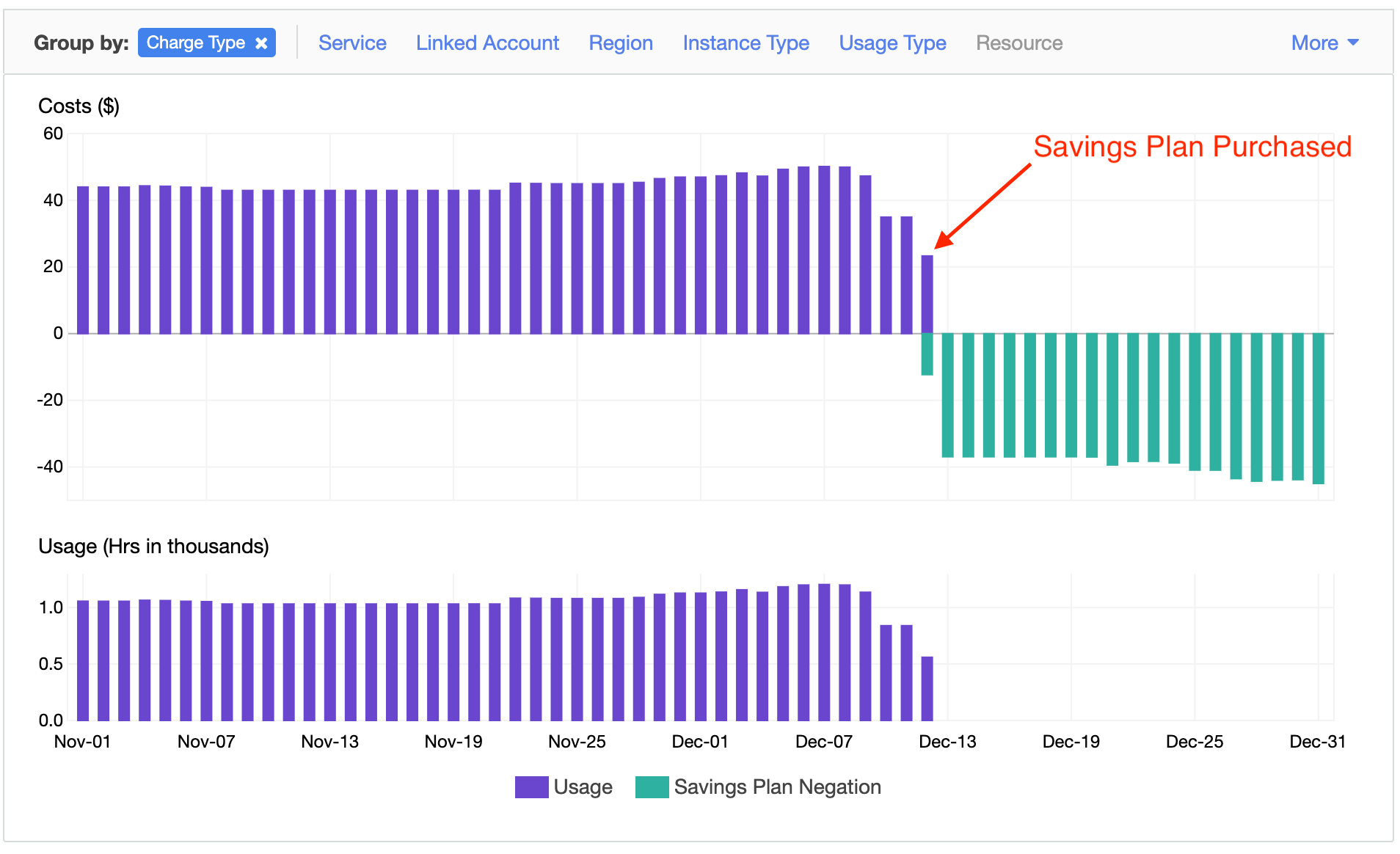Group by Linked Account
The width and height of the screenshot is (1400, 854).
coord(487,43)
